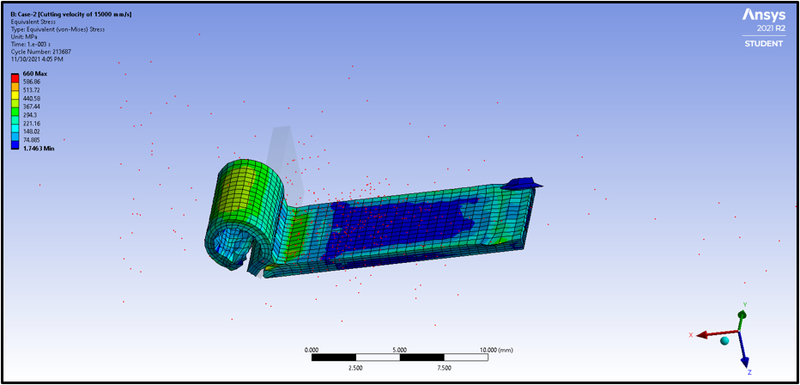Click the 1.7463 Min legend label

click(38, 148)
